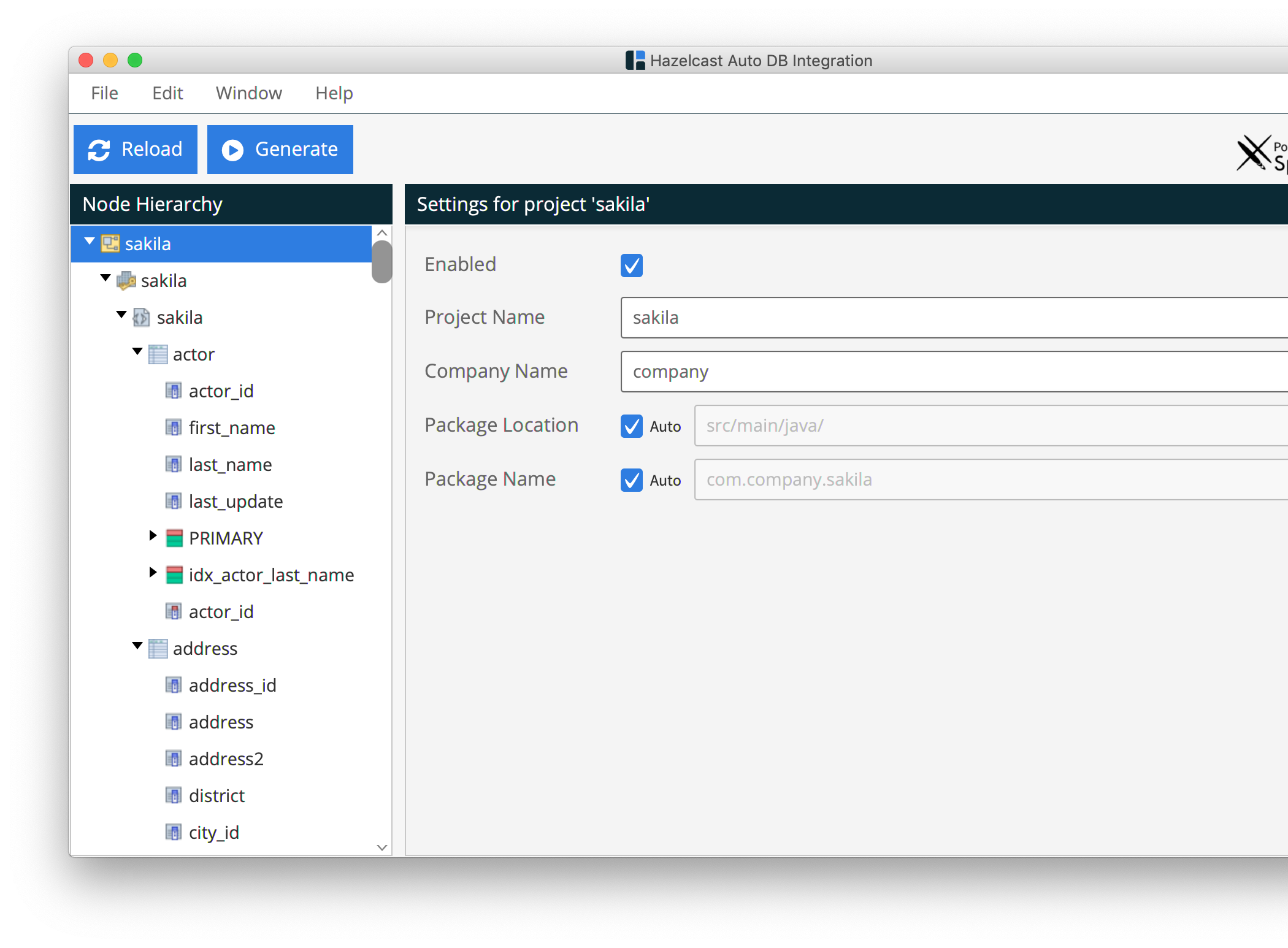
Task: Select the address_id column text
Action: click(233, 686)
